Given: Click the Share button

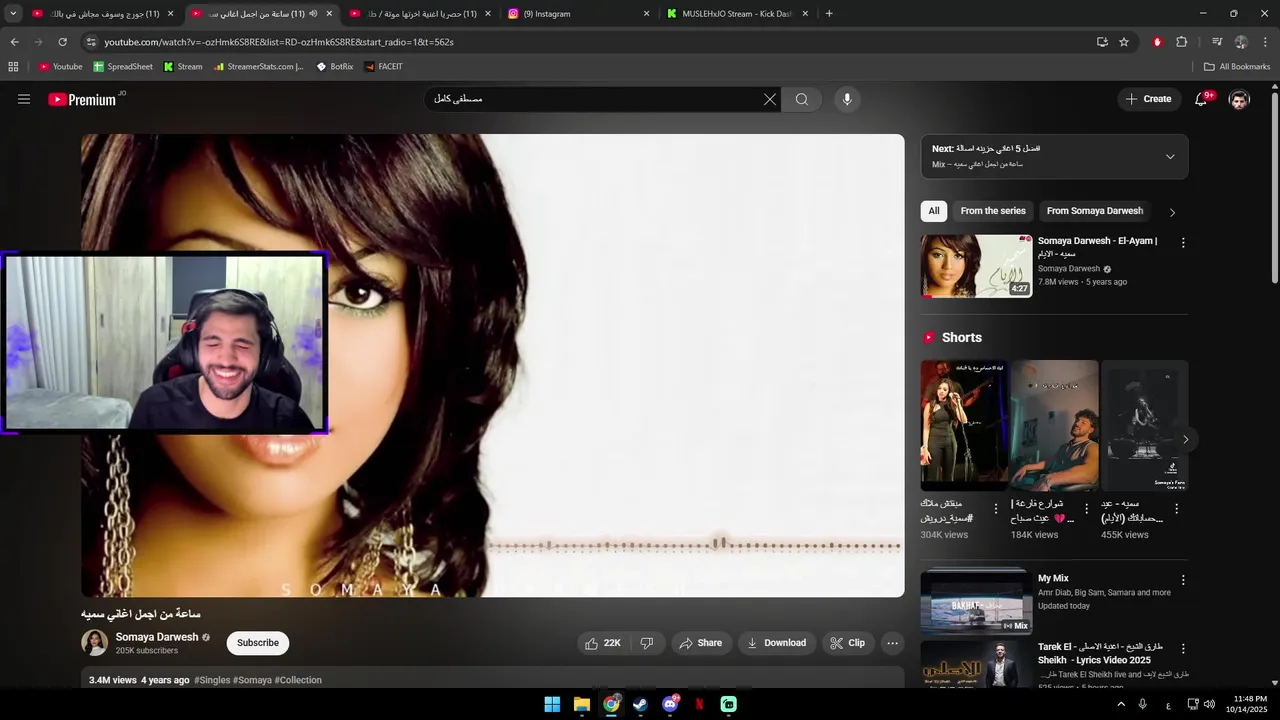Looking at the screenshot, I should 700,643.
